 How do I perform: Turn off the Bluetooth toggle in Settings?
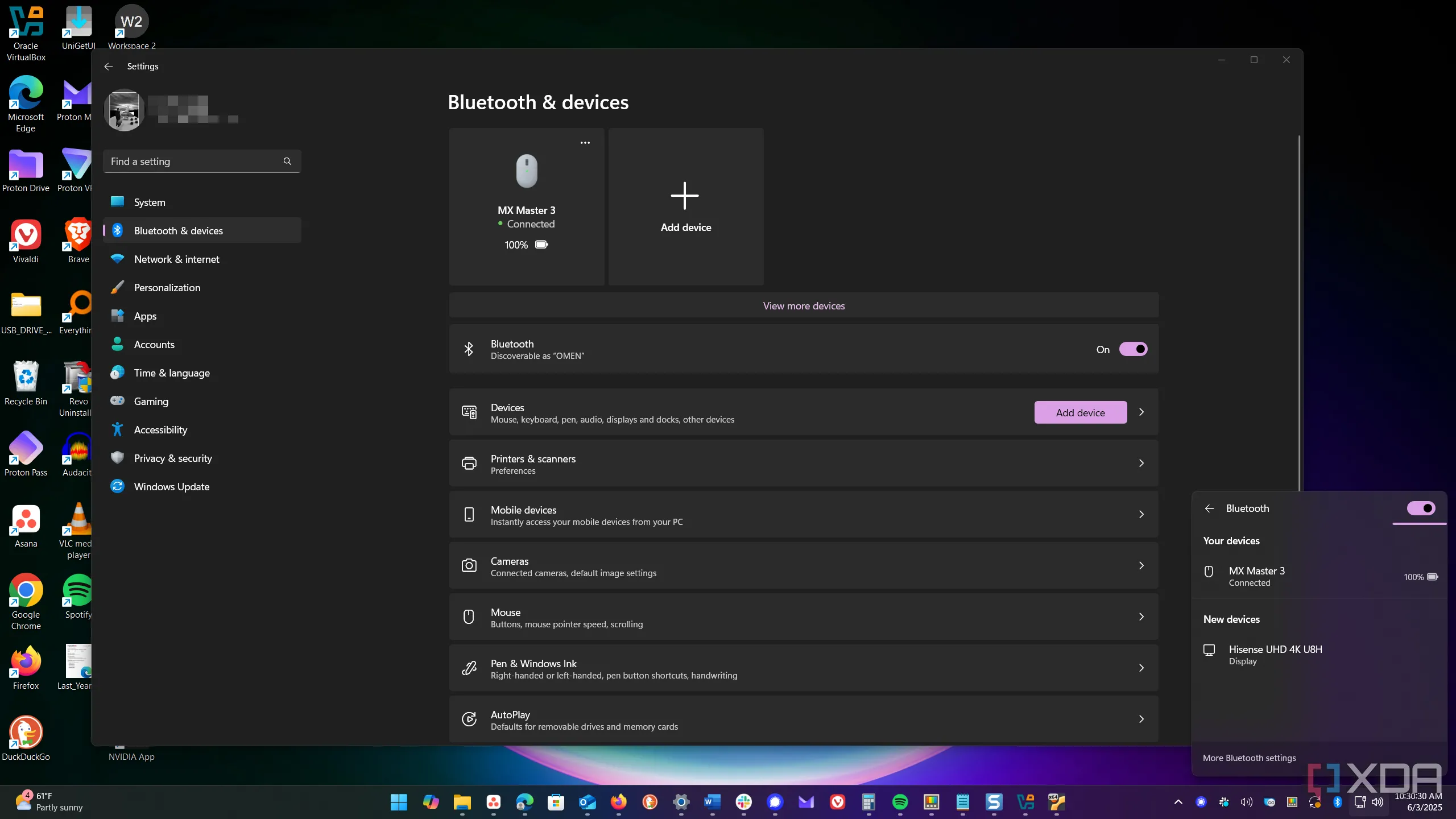1133,349
